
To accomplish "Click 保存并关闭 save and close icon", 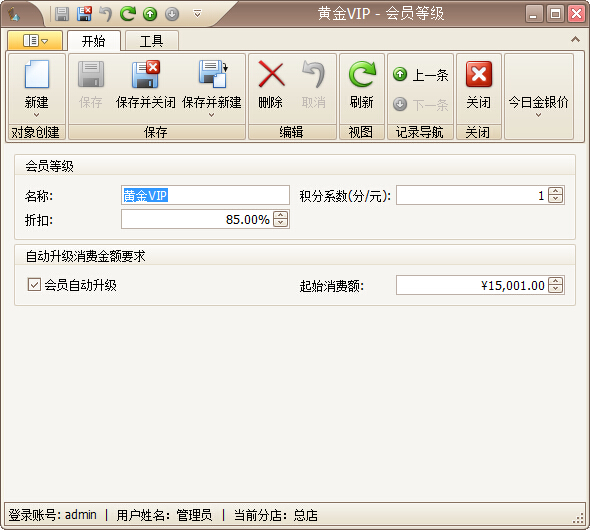I will point(146,74).
